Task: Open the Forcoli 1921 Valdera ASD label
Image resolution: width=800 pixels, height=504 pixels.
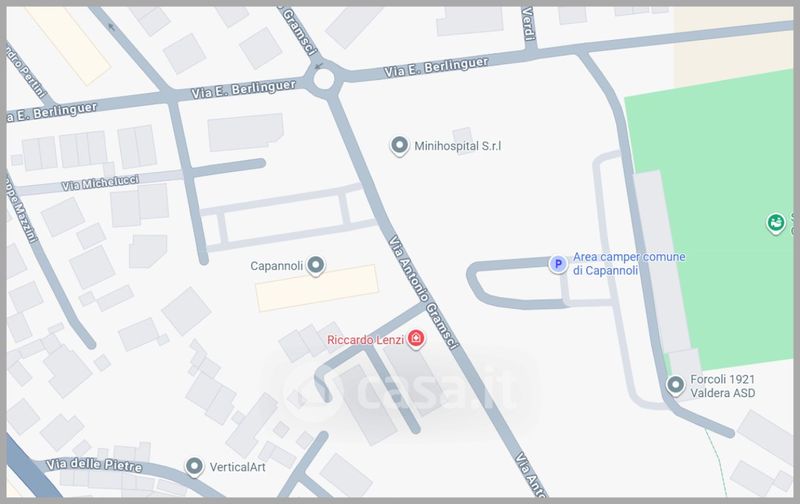Action: point(722,386)
